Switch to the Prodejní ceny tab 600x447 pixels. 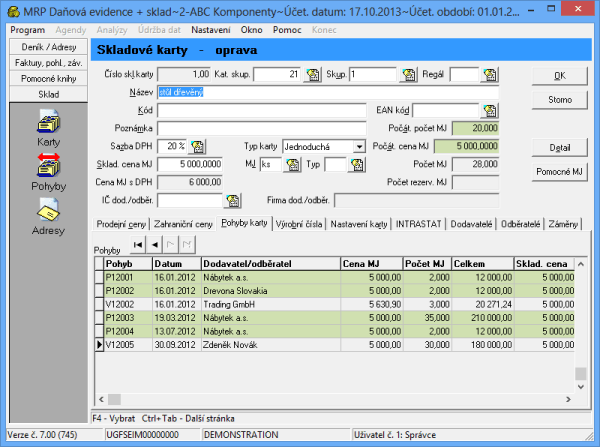click(x=118, y=225)
